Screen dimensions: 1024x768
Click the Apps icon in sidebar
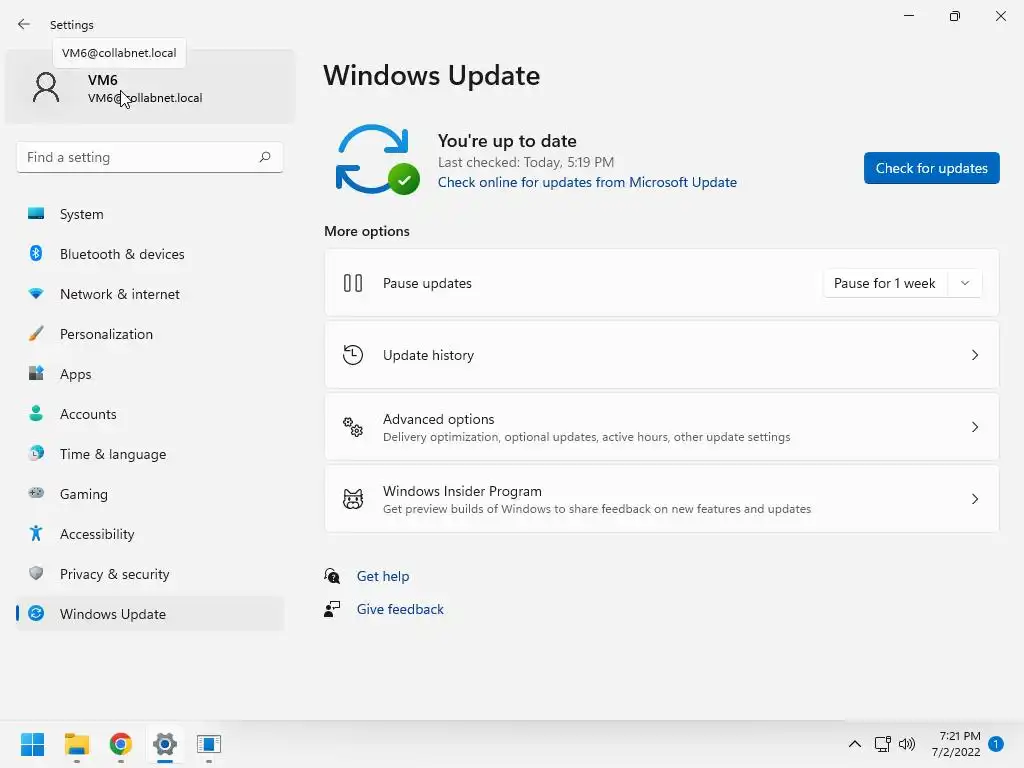[36, 374]
